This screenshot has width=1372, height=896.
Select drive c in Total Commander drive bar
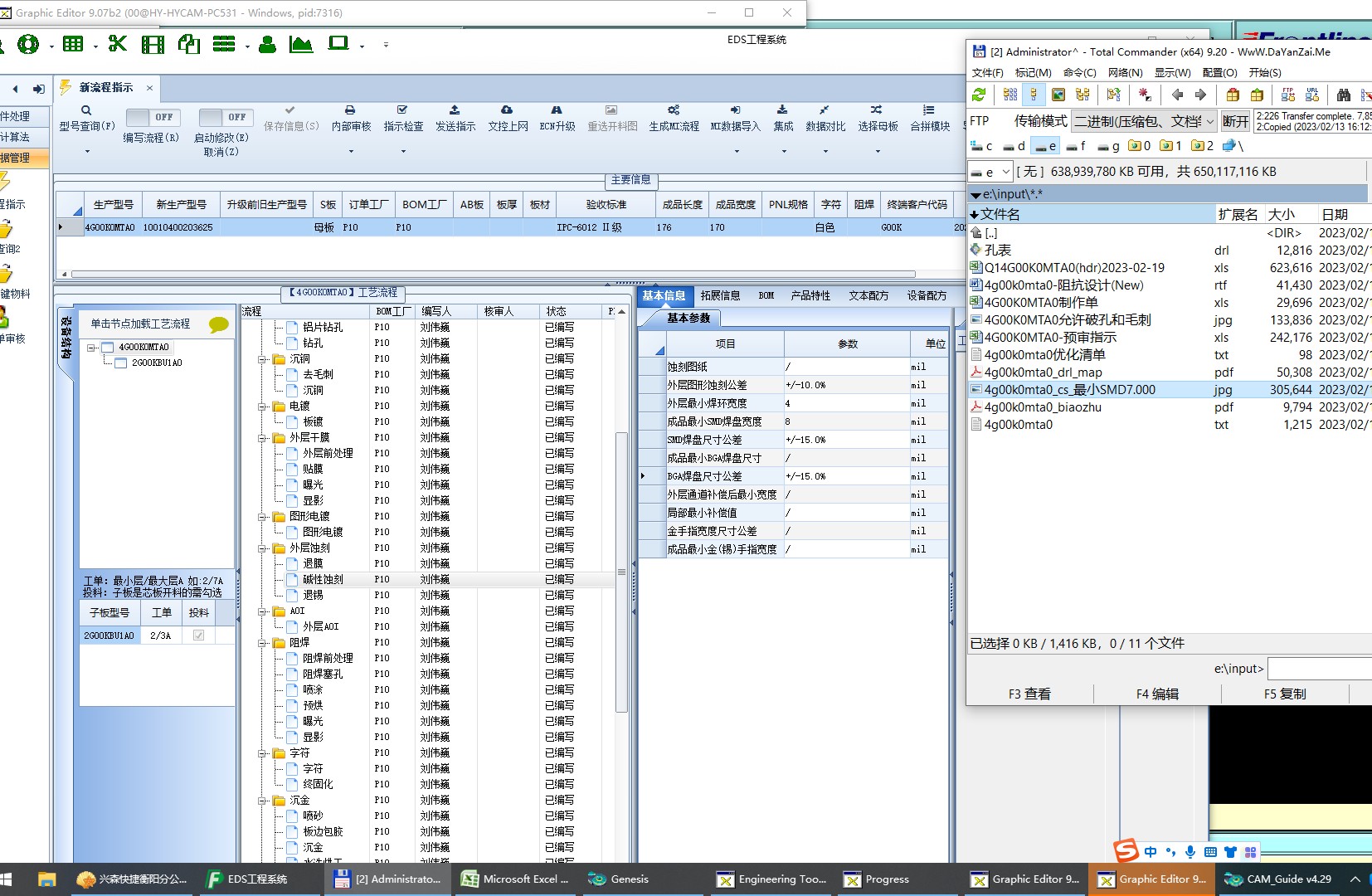[982, 146]
